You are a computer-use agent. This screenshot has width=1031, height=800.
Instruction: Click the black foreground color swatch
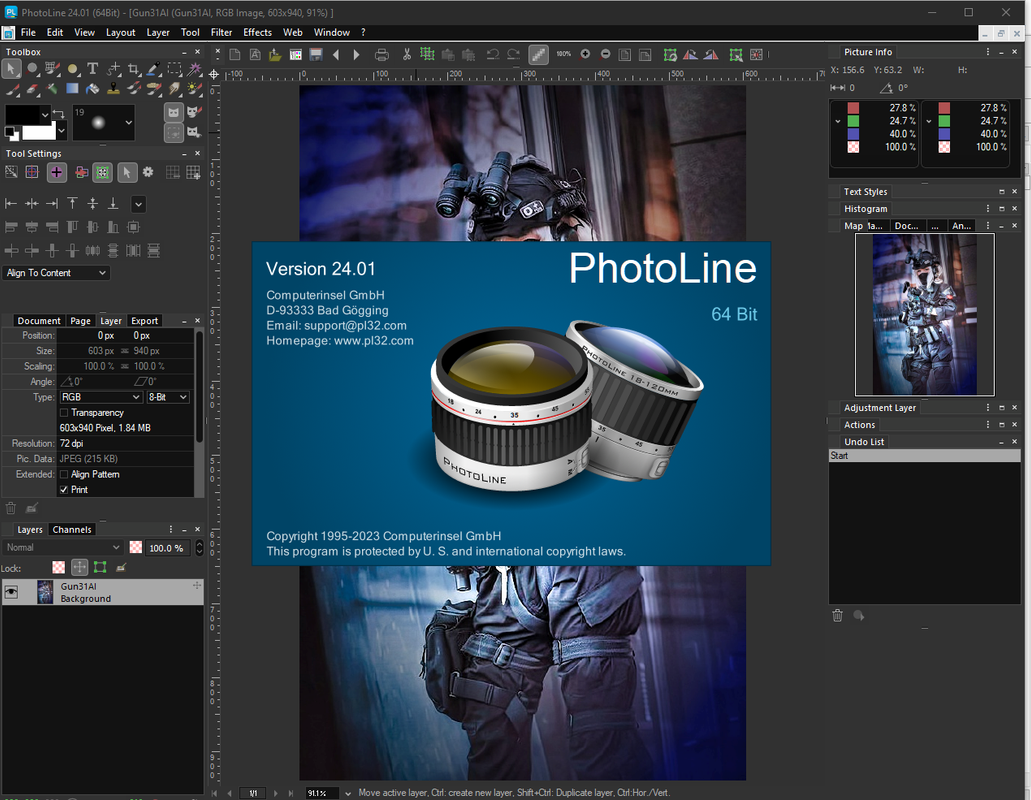pos(22,115)
